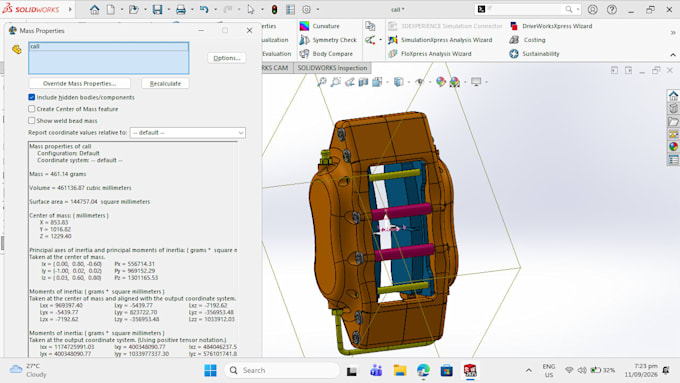680x383 pixels.
Task: Open the SolidWorks Home welcome icon
Action: pos(94,10)
